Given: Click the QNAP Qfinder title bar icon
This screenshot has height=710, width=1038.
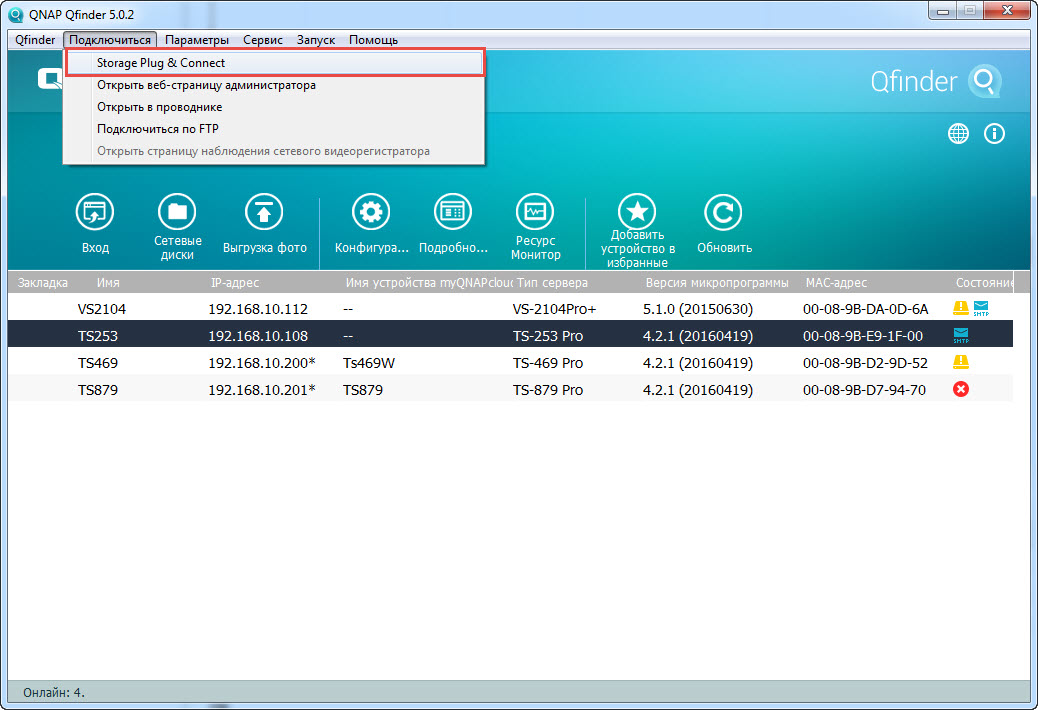Looking at the screenshot, I should 15,14.
